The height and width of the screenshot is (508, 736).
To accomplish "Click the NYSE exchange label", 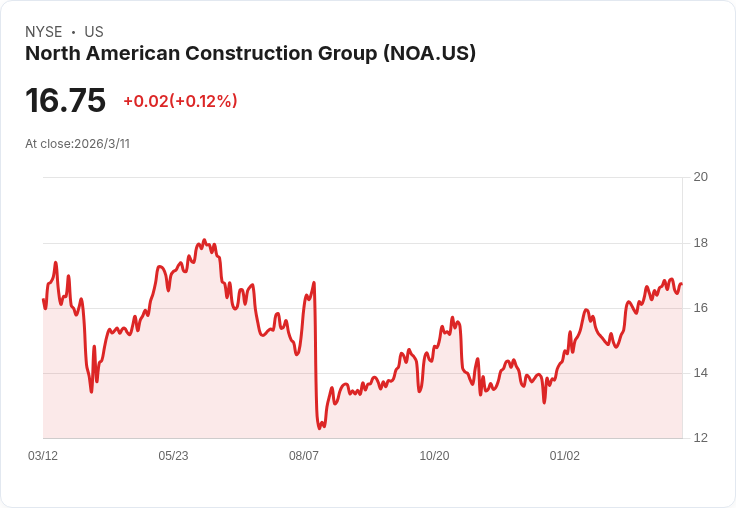I will [44, 32].
